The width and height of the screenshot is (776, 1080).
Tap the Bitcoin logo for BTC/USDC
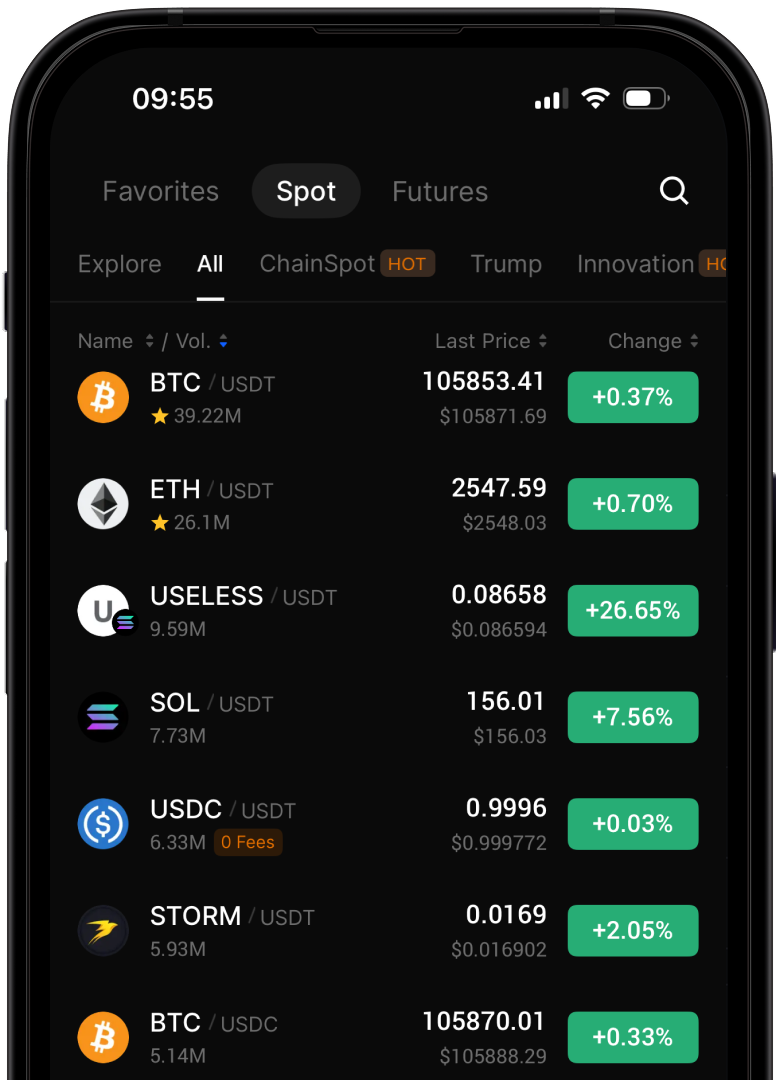[x=103, y=1037]
